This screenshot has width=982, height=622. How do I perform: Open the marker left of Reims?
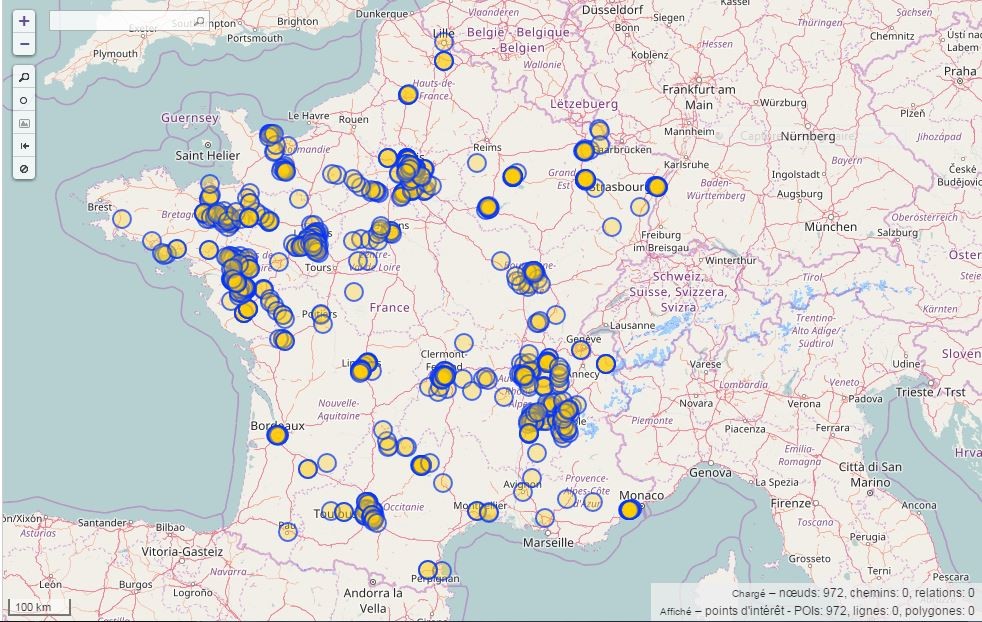pos(477,162)
